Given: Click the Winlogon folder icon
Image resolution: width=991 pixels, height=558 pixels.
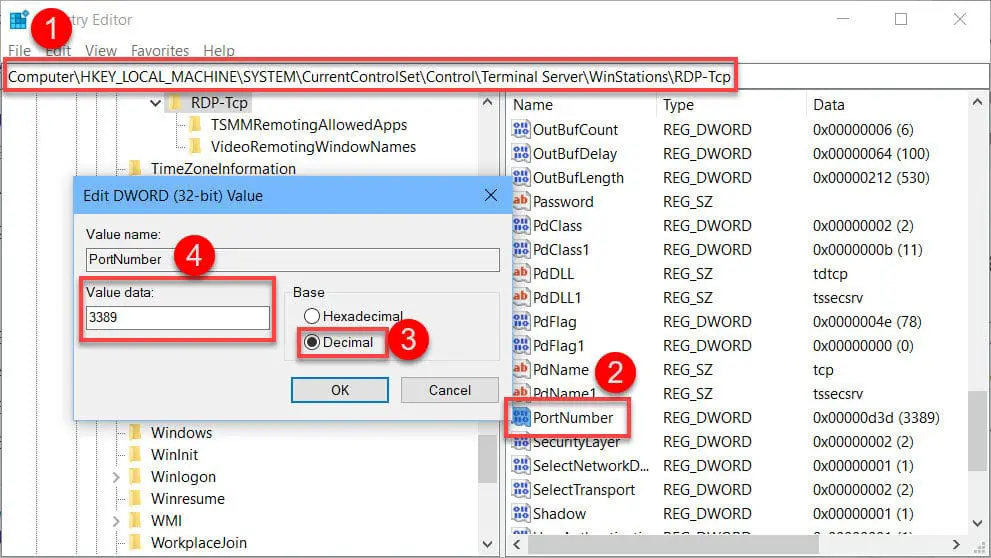Looking at the screenshot, I should (135, 476).
